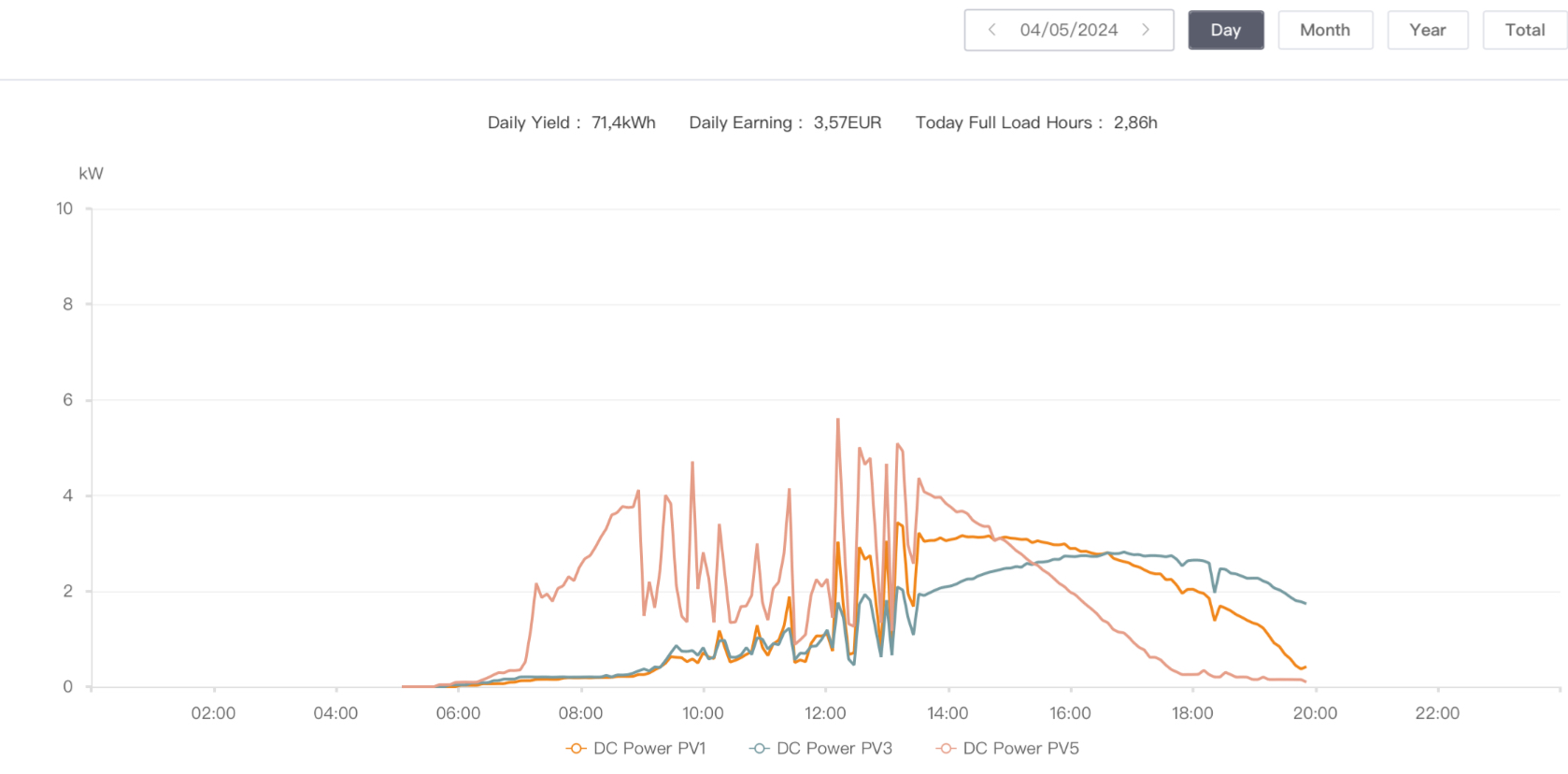Go to the previous date using left arrow
This screenshot has width=1568, height=774.
pyautogui.click(x=991, y=30)
